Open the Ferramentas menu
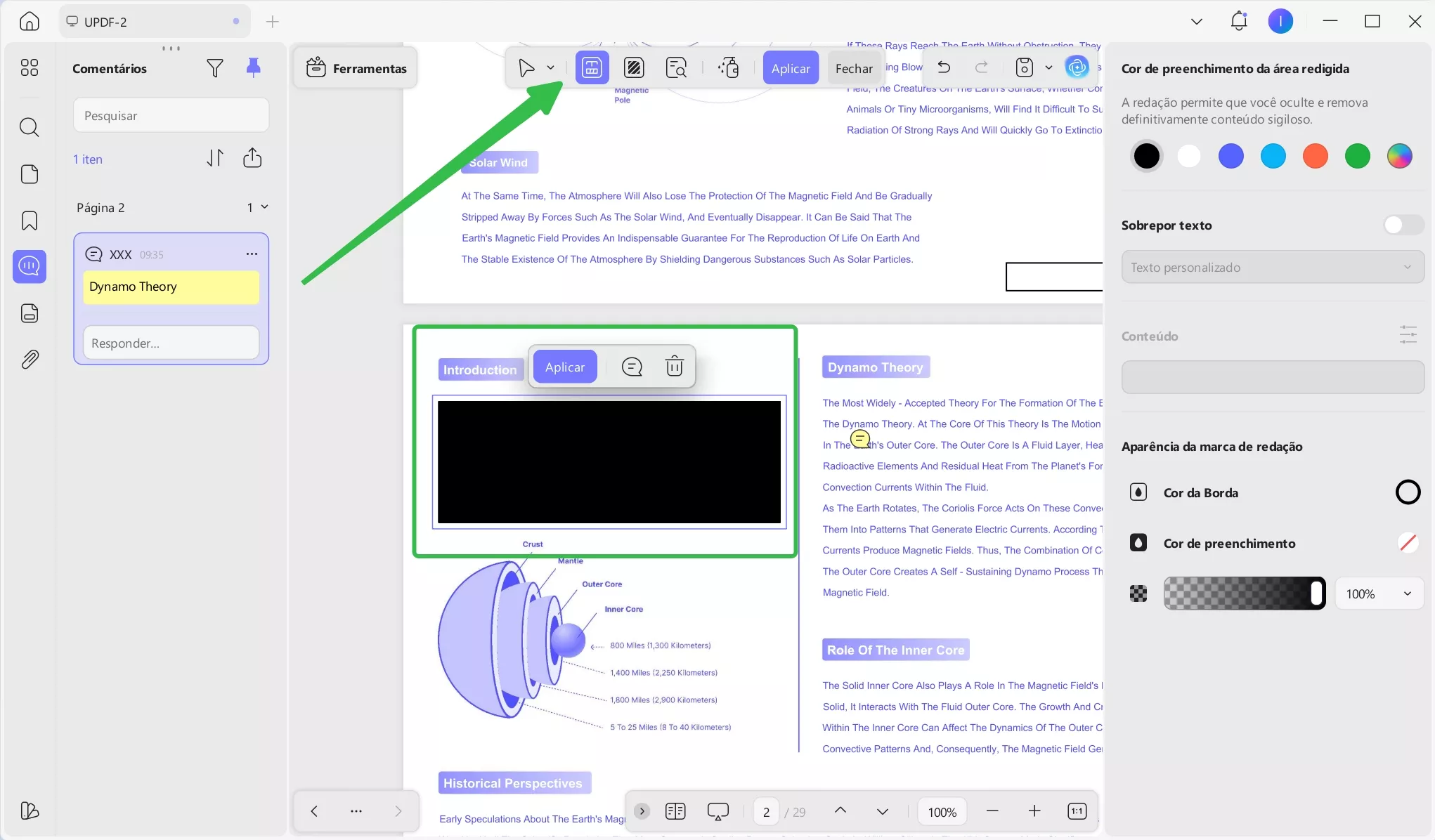 pyautogui.click(x=356, y=68)
